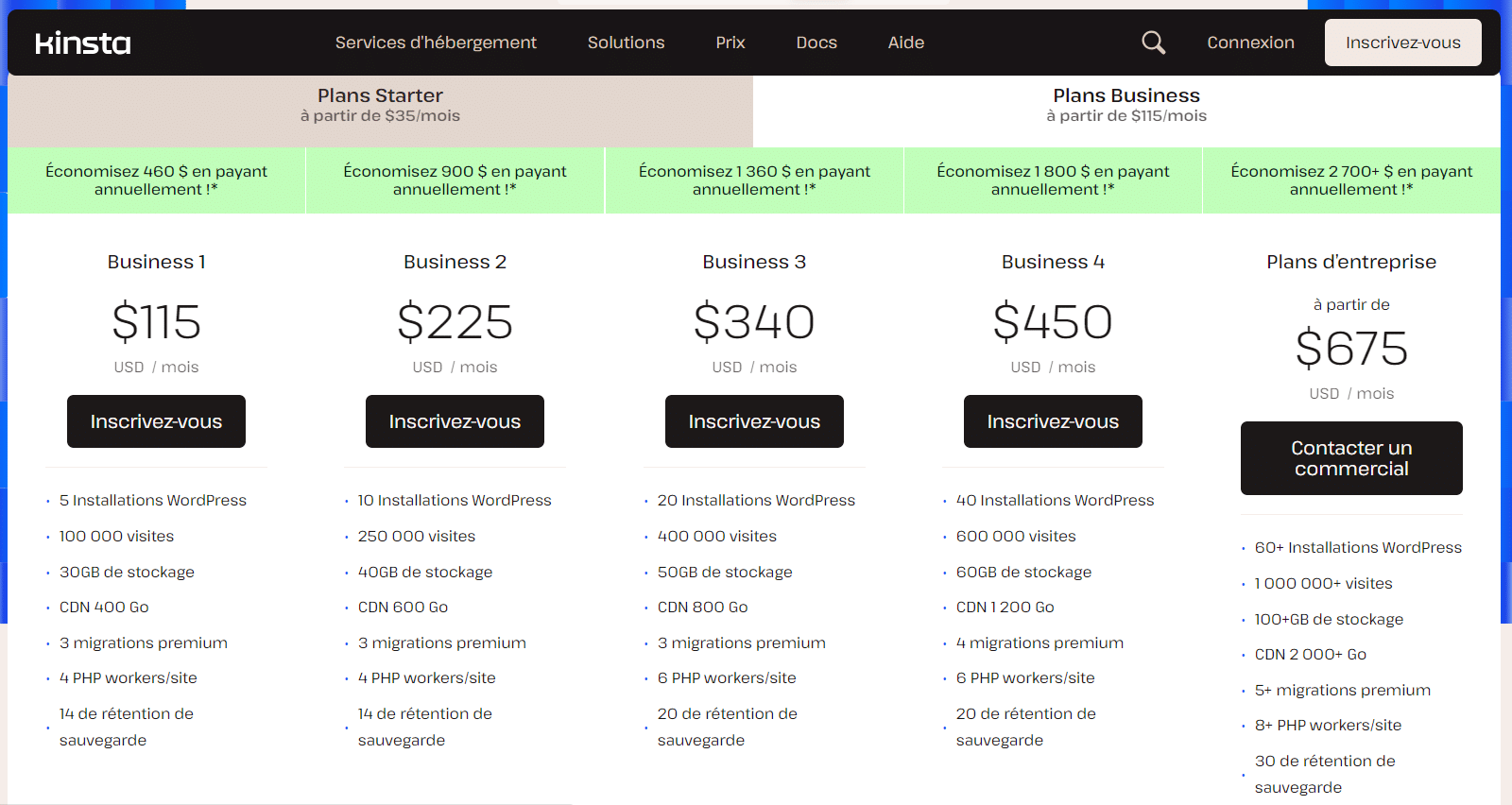Click Contacter un commercial button
Viewport: 1512px width, 805px height.
point(1351,458)
